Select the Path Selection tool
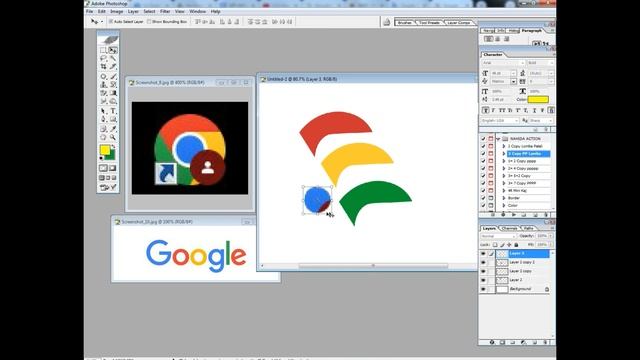This screenshot has width=640, height=360. point(103,111)
